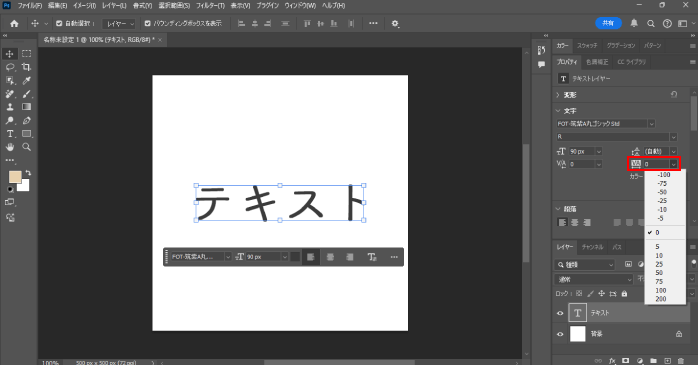The height and width of the screenshot is (365, 698).
Task: Select the Zoom tool
Action: coord(27,147)
